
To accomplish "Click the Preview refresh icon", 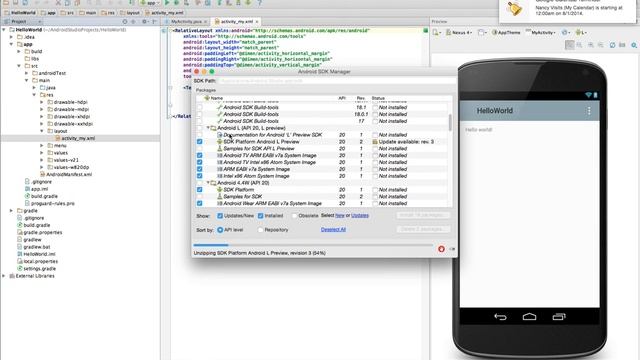I will 612,45.
